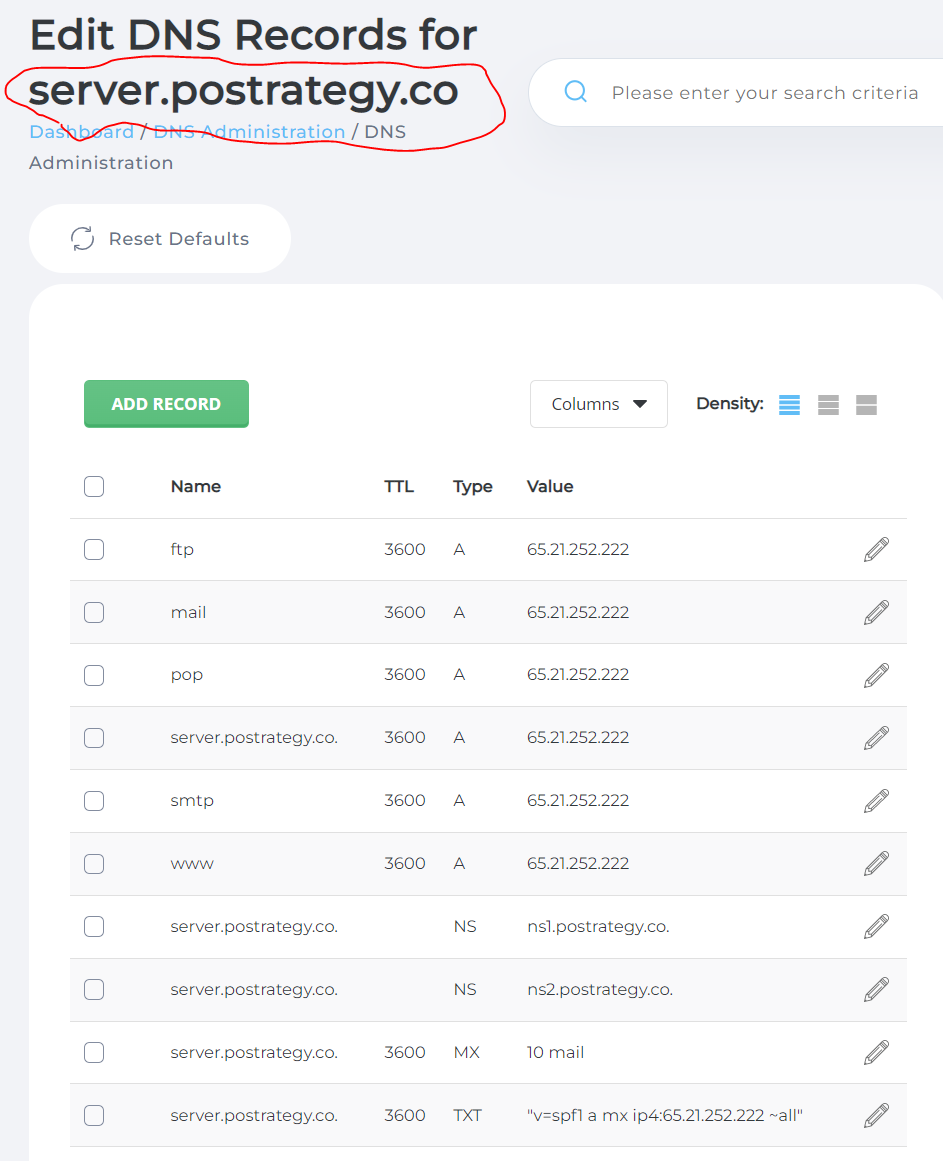The width and height of the screenshot is (943, 1161).
Task: Click the Reset Defaults button
Action: (x=159, y=238)
